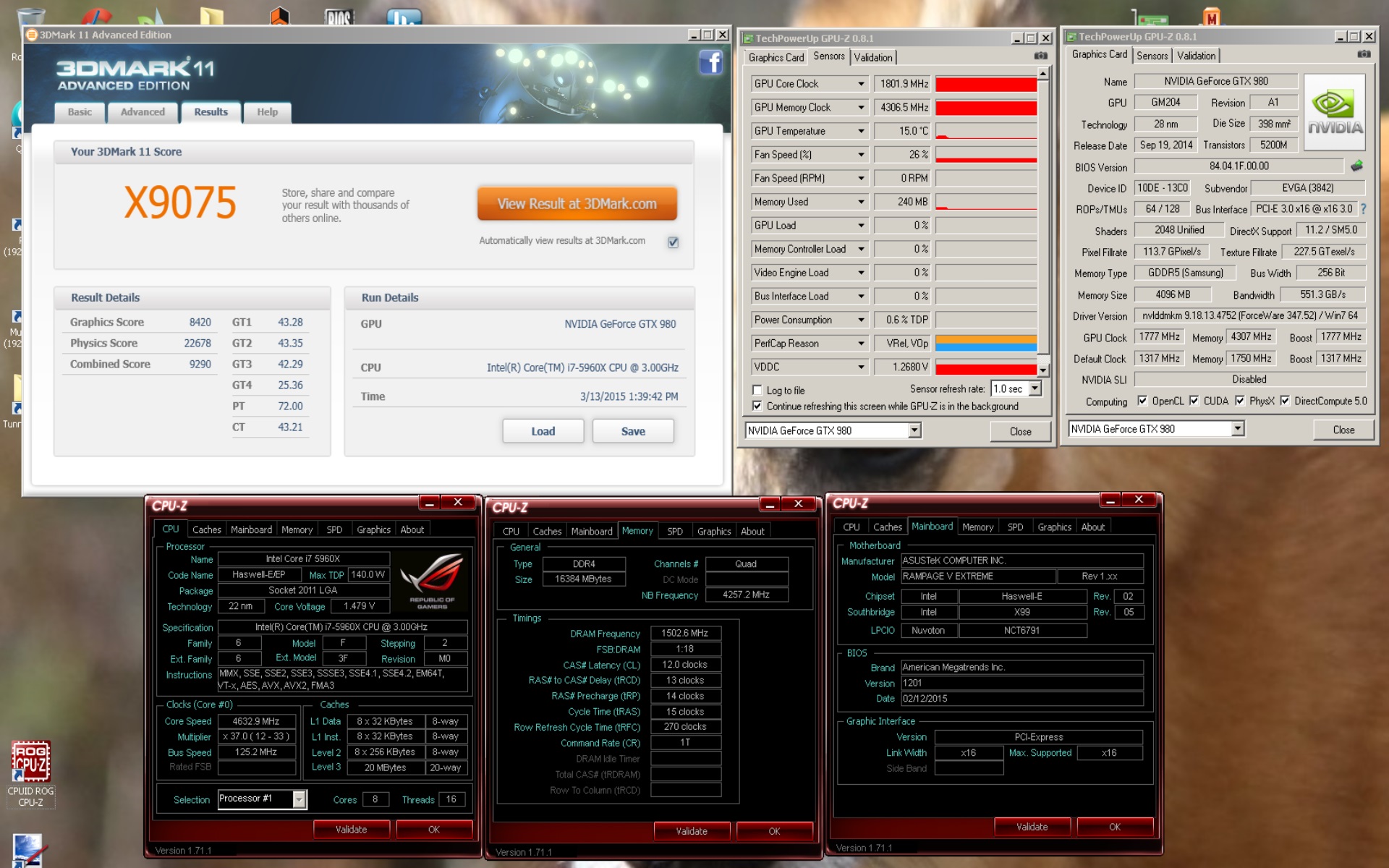Toggle PhysX checkbox in GPU-Z
This screenshot has width=1389, height=868.
(1240, 401)
